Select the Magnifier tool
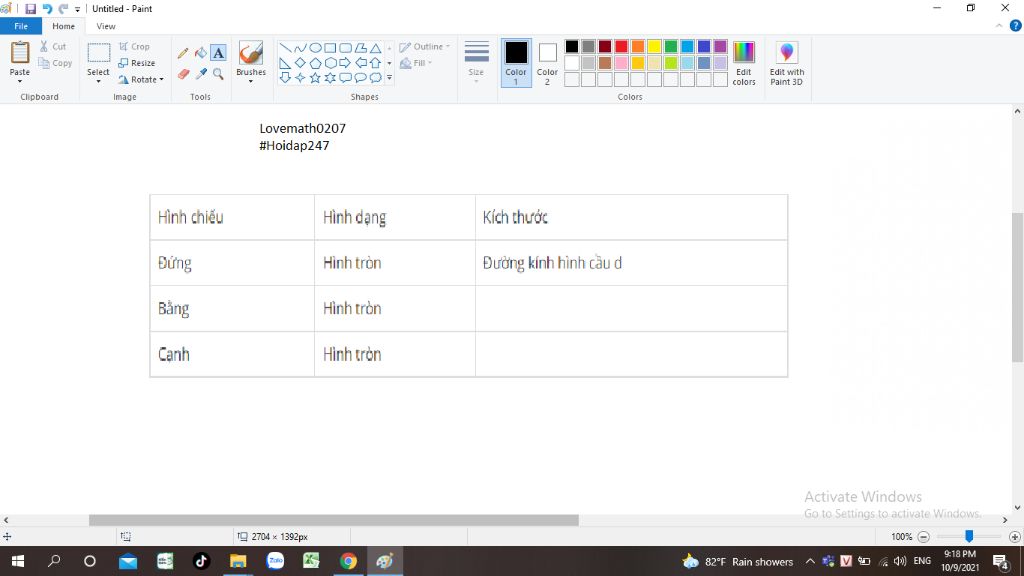This screenshot has width=1024, height=576. [x=218, y=74]
